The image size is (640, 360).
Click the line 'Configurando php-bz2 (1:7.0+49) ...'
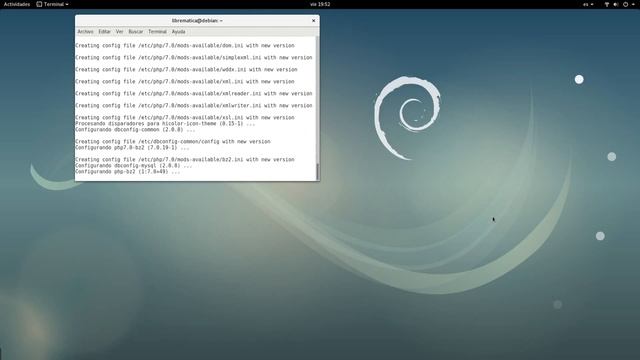point(127,172)
